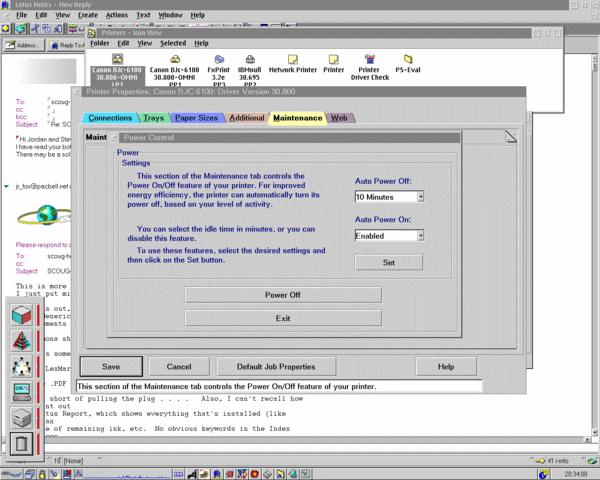Viewport: 600px width, 480px height.
Task: Open Default Job Properties
Action: point(276,366)
